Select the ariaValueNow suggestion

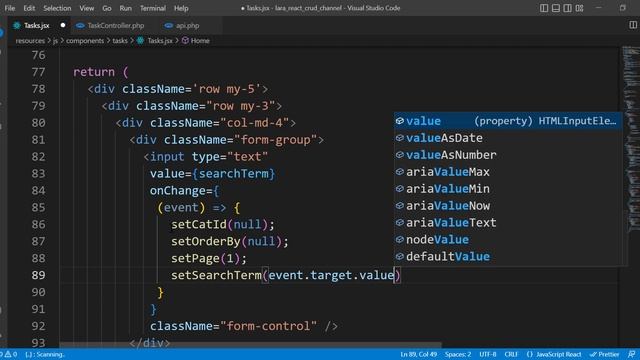tap(508, 206)
